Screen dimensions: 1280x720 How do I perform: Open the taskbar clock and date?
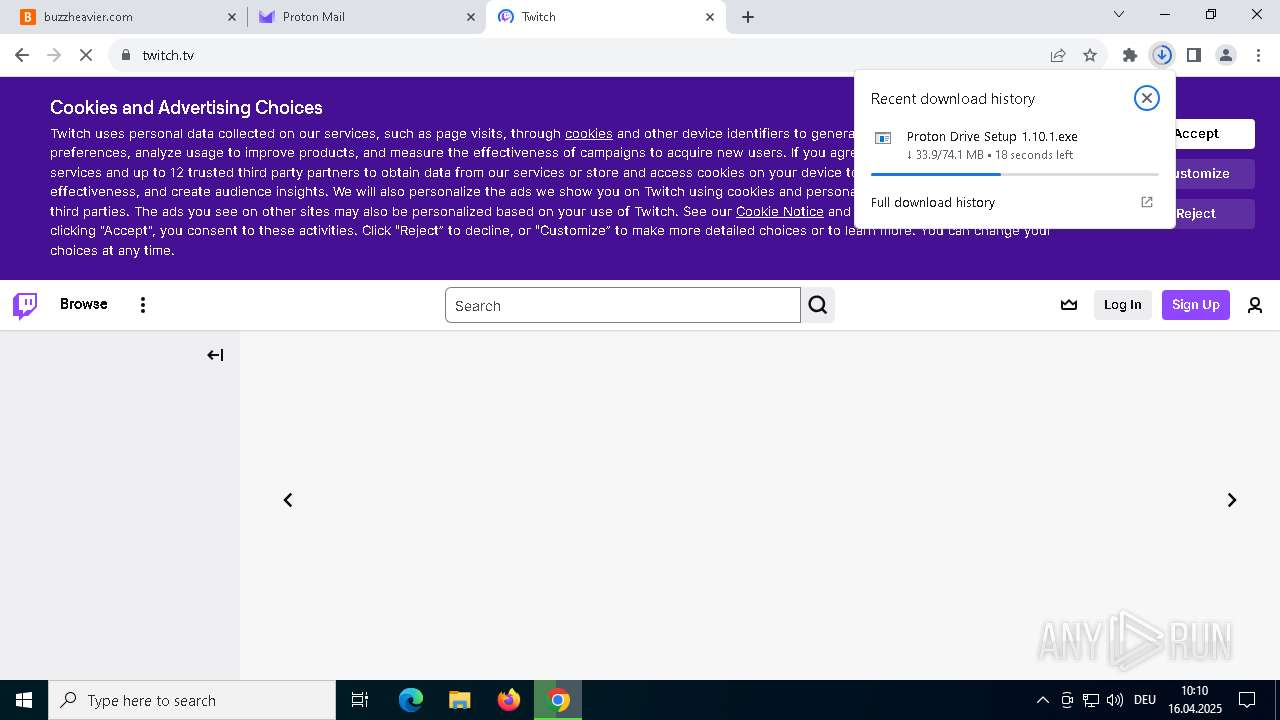click(1194, 700)
